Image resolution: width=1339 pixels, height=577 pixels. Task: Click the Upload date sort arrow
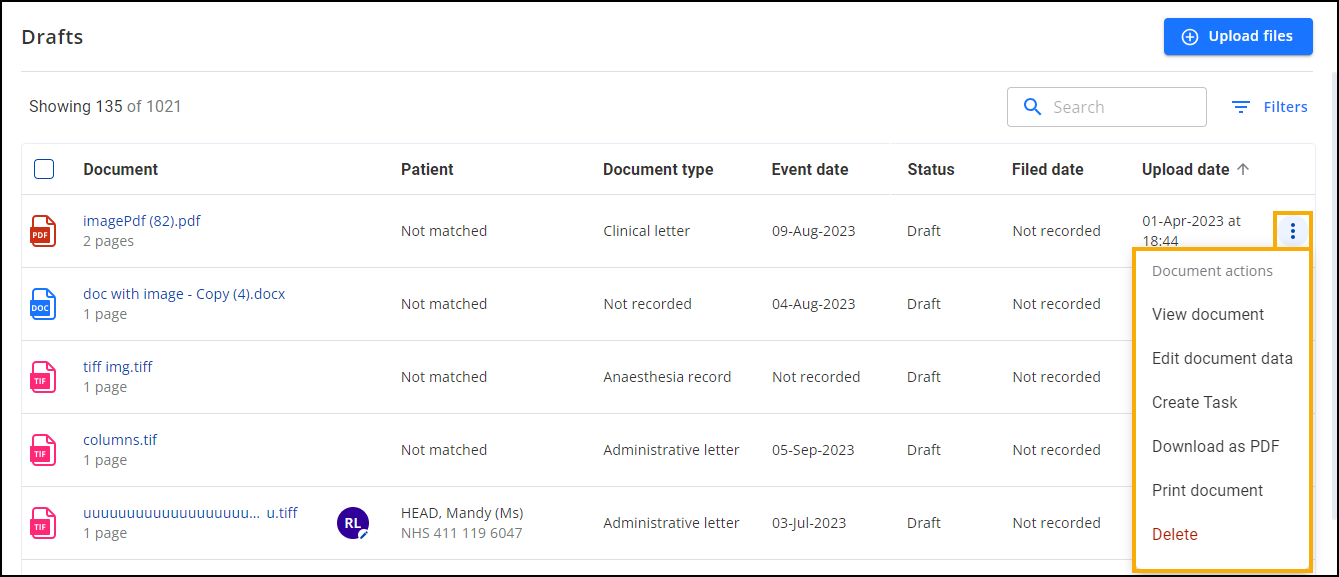click(x=1243, y=170)
